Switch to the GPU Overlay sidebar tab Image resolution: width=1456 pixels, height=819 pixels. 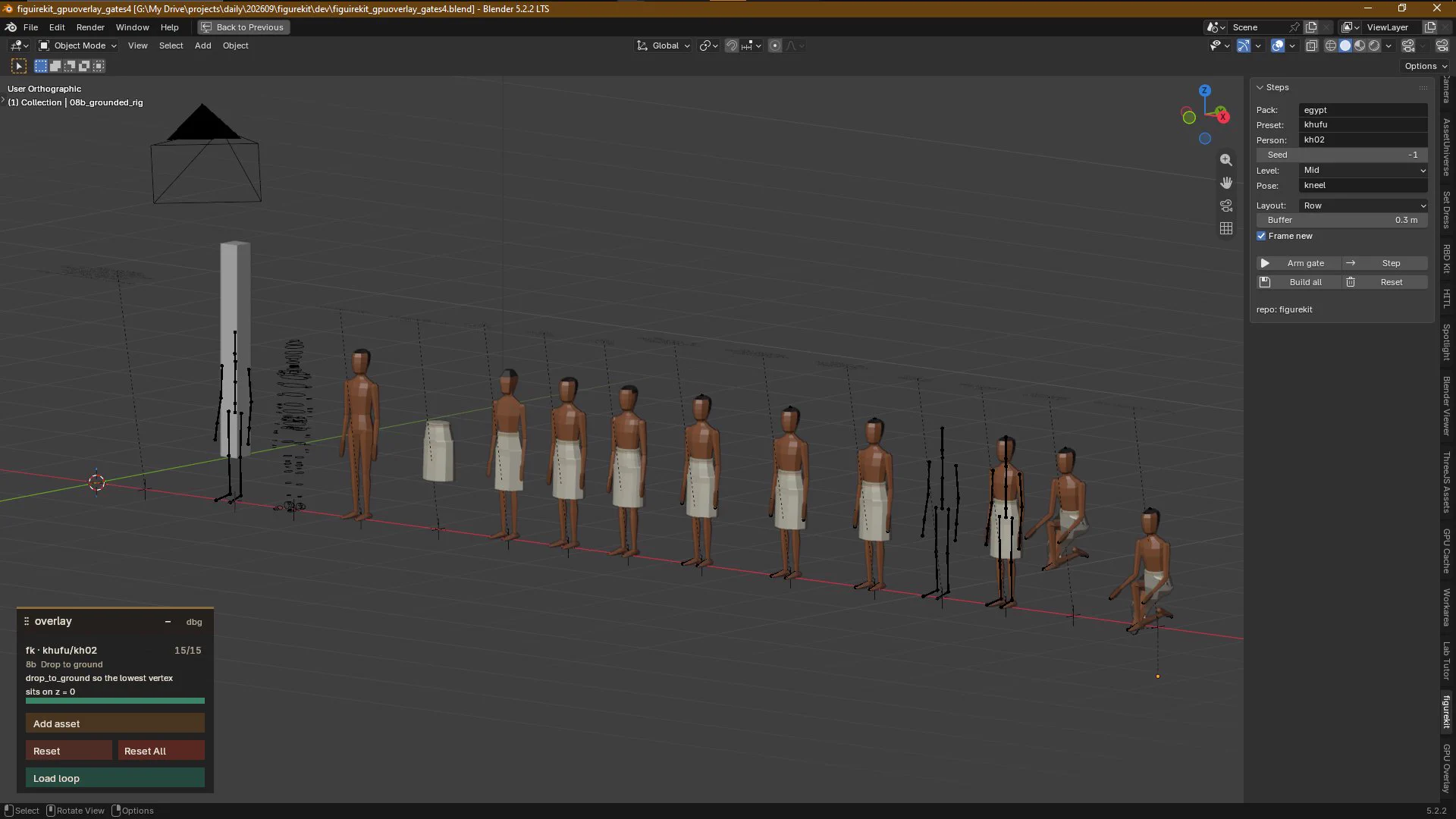tap(1447, 769)
